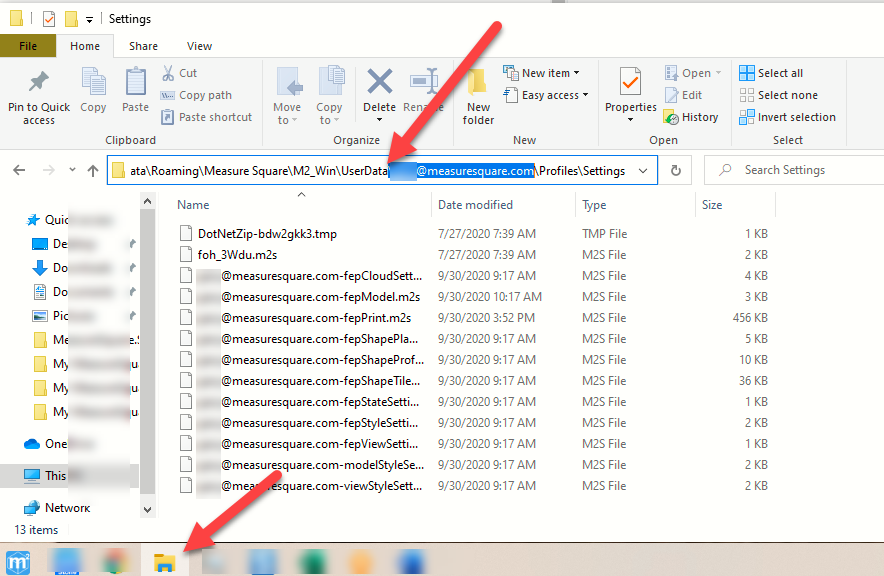Open recent locations dropdown arrow

[72, 170]
